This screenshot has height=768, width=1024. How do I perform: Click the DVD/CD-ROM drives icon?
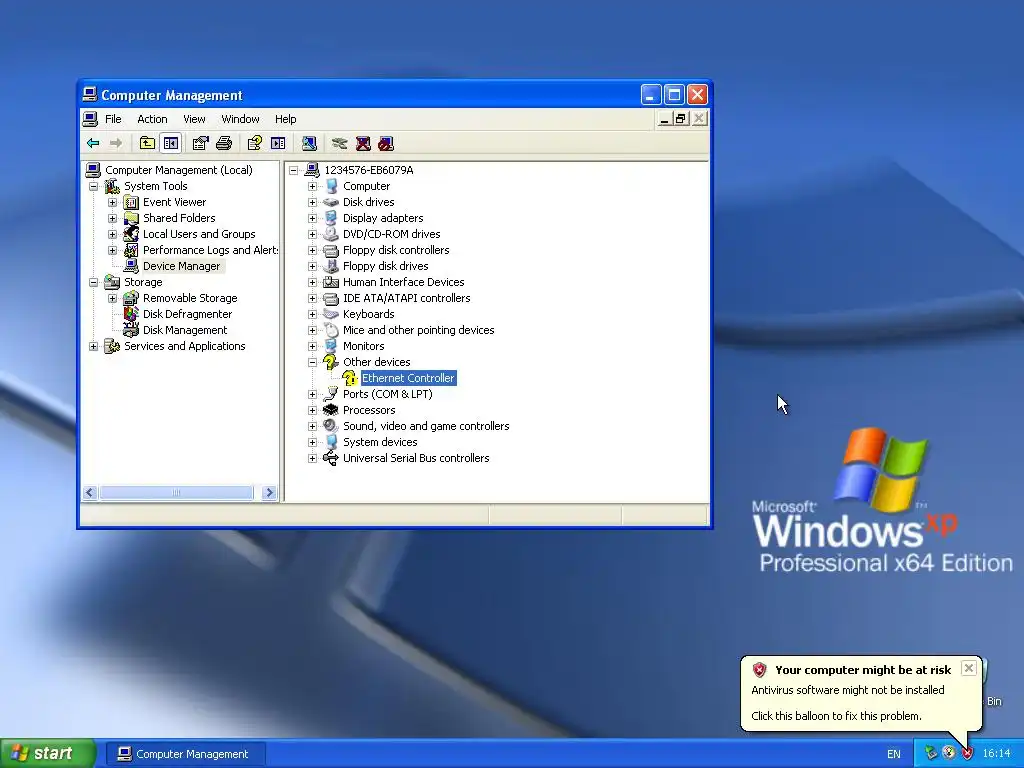point(331,234)
